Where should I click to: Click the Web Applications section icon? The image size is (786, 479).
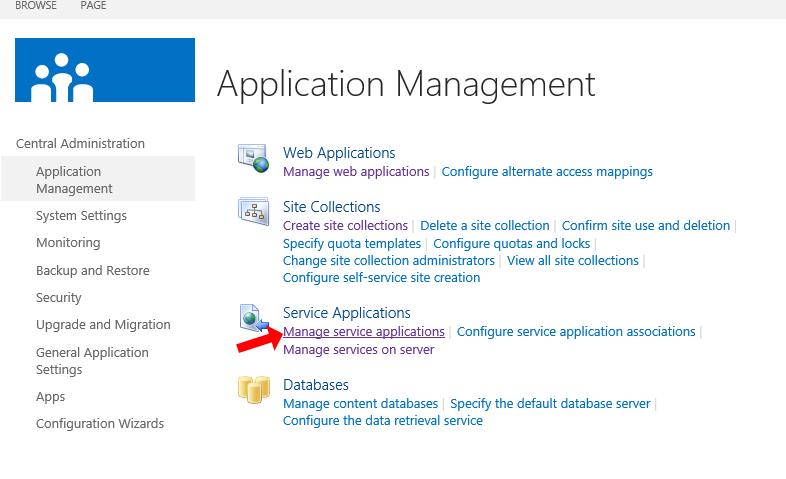pos(253,158)
